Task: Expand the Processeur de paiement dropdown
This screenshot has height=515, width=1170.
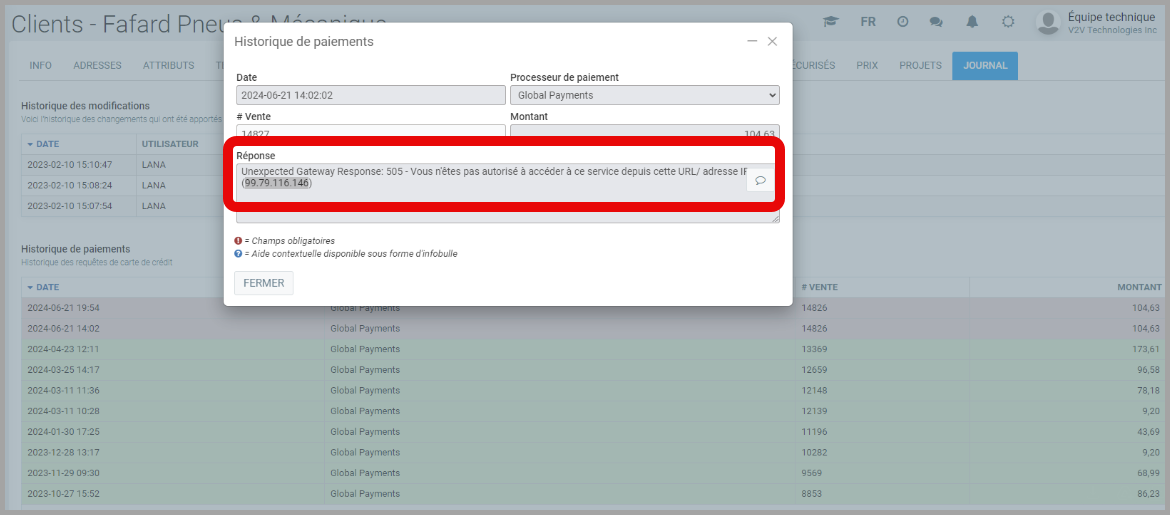Action: click(644, 95)
